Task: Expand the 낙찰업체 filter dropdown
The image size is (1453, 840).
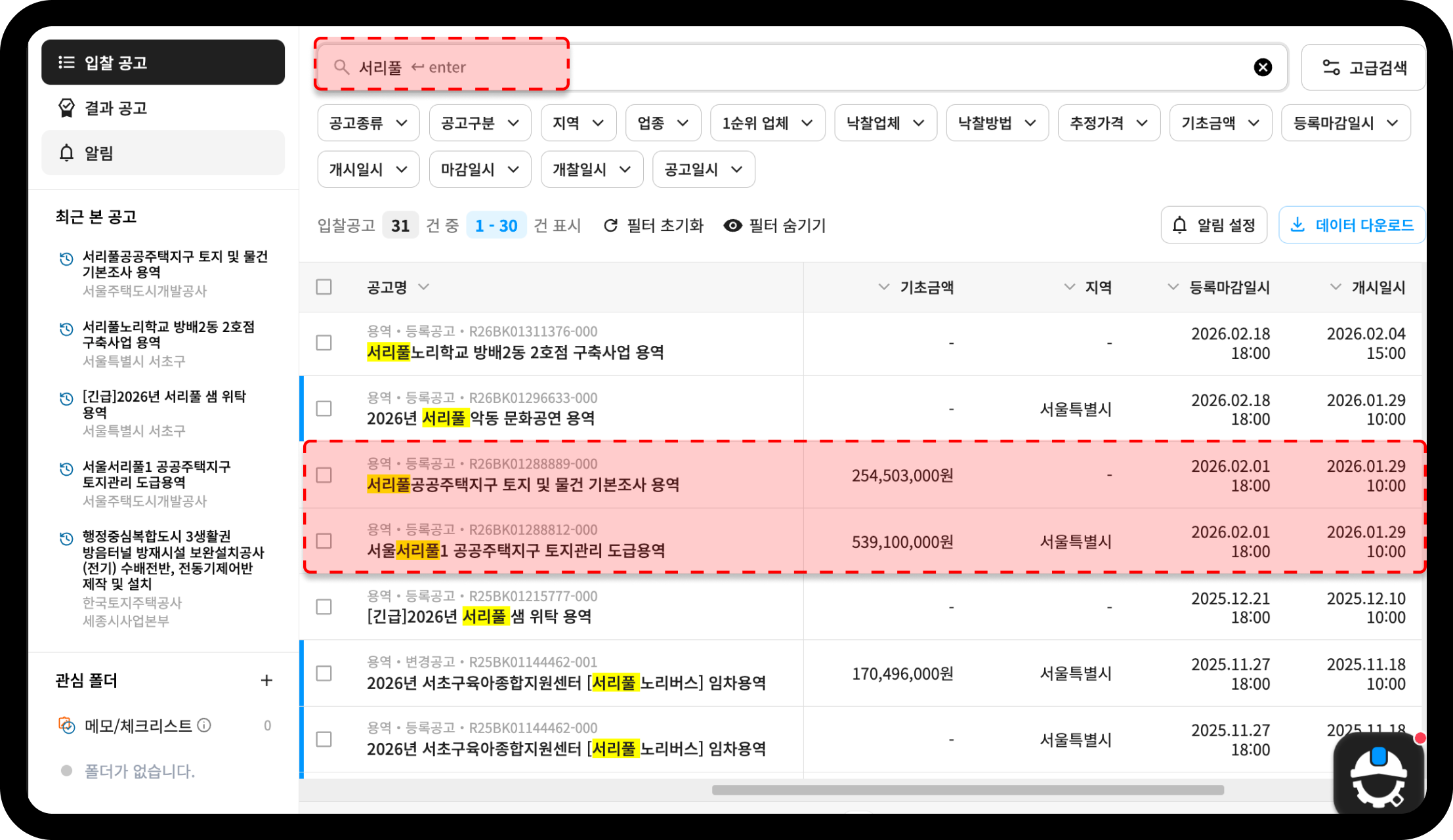Action: 885,123
